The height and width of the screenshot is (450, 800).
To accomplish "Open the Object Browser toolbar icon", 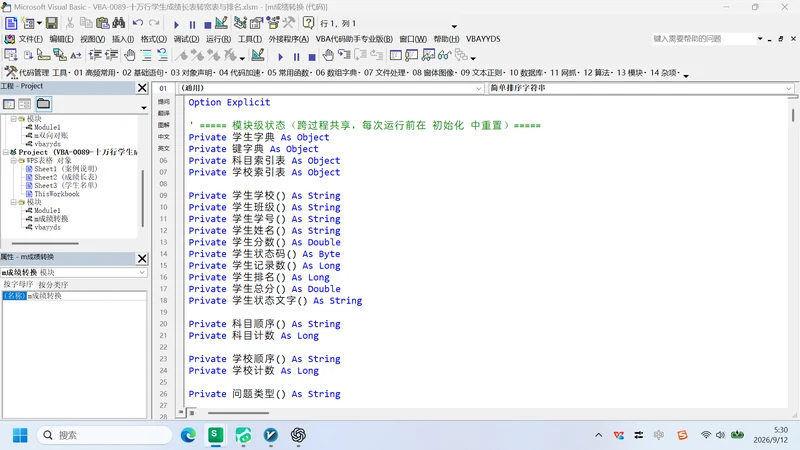I will [273, 23].
